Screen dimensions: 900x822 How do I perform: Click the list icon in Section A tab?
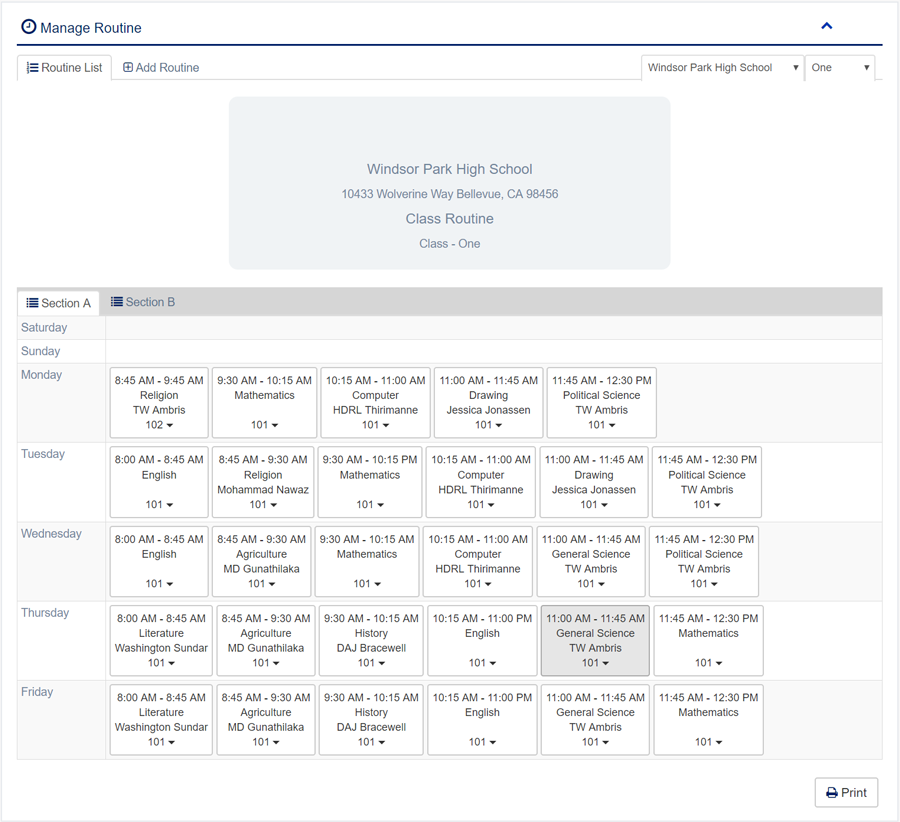33,303
